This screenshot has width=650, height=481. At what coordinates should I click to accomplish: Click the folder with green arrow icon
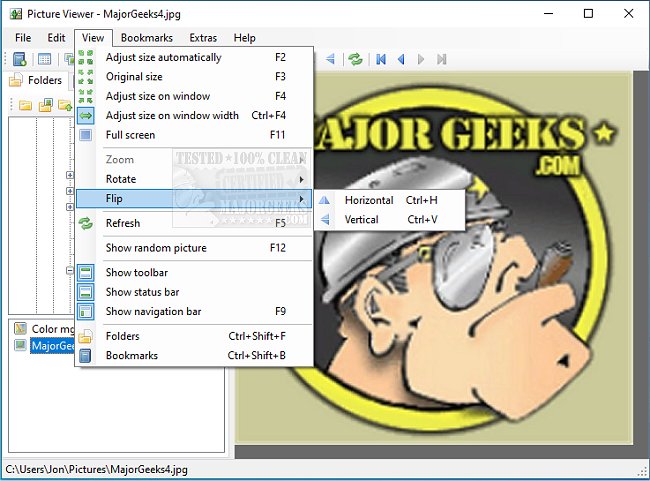65,105
